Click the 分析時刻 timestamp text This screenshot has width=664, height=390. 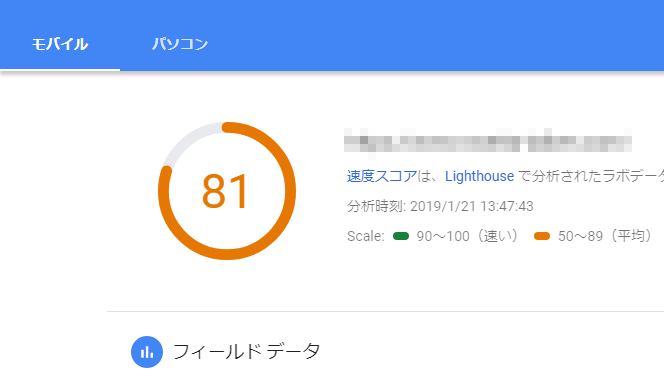point(440,206)
